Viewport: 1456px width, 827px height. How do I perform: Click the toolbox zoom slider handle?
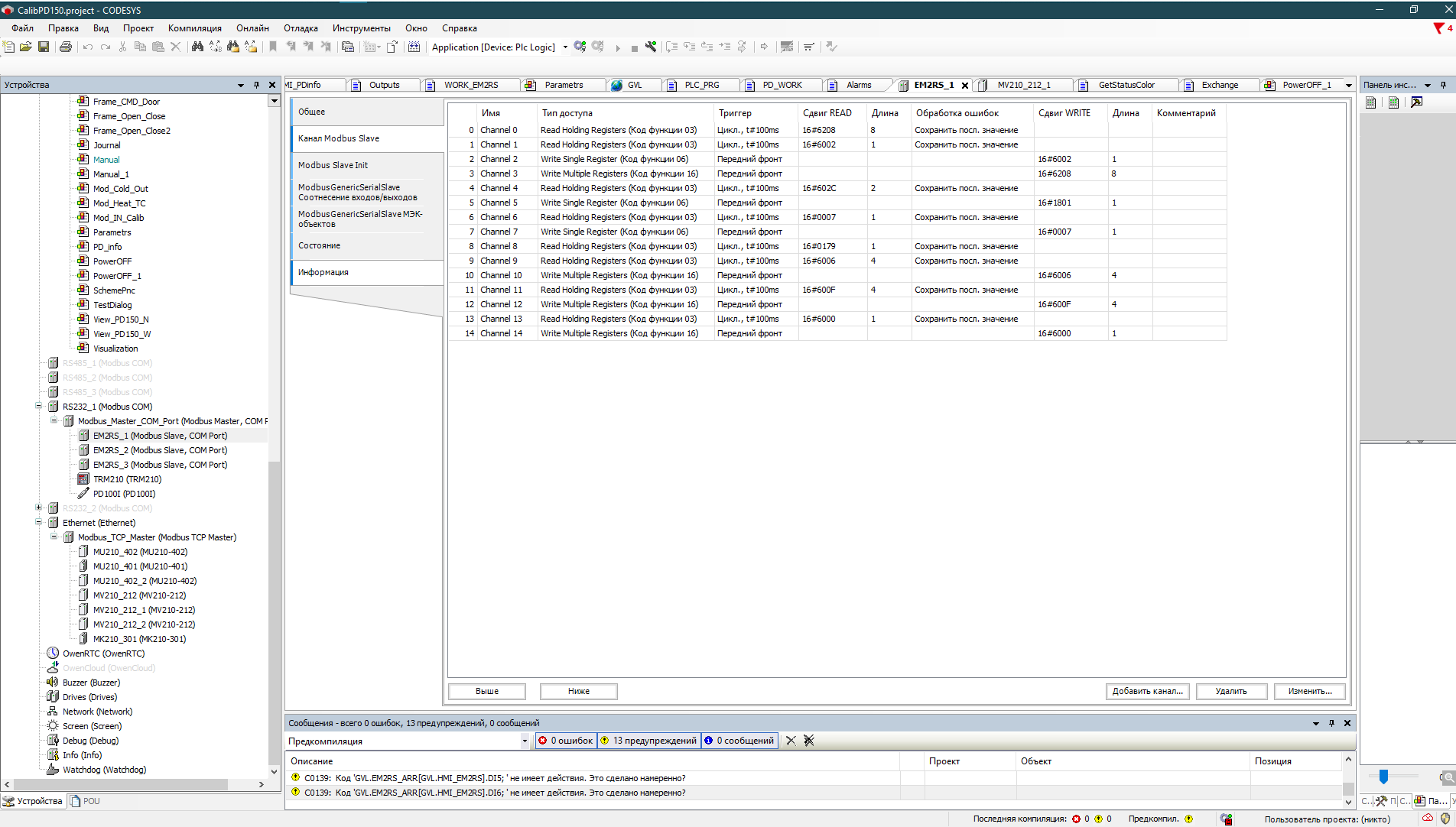1383,777
